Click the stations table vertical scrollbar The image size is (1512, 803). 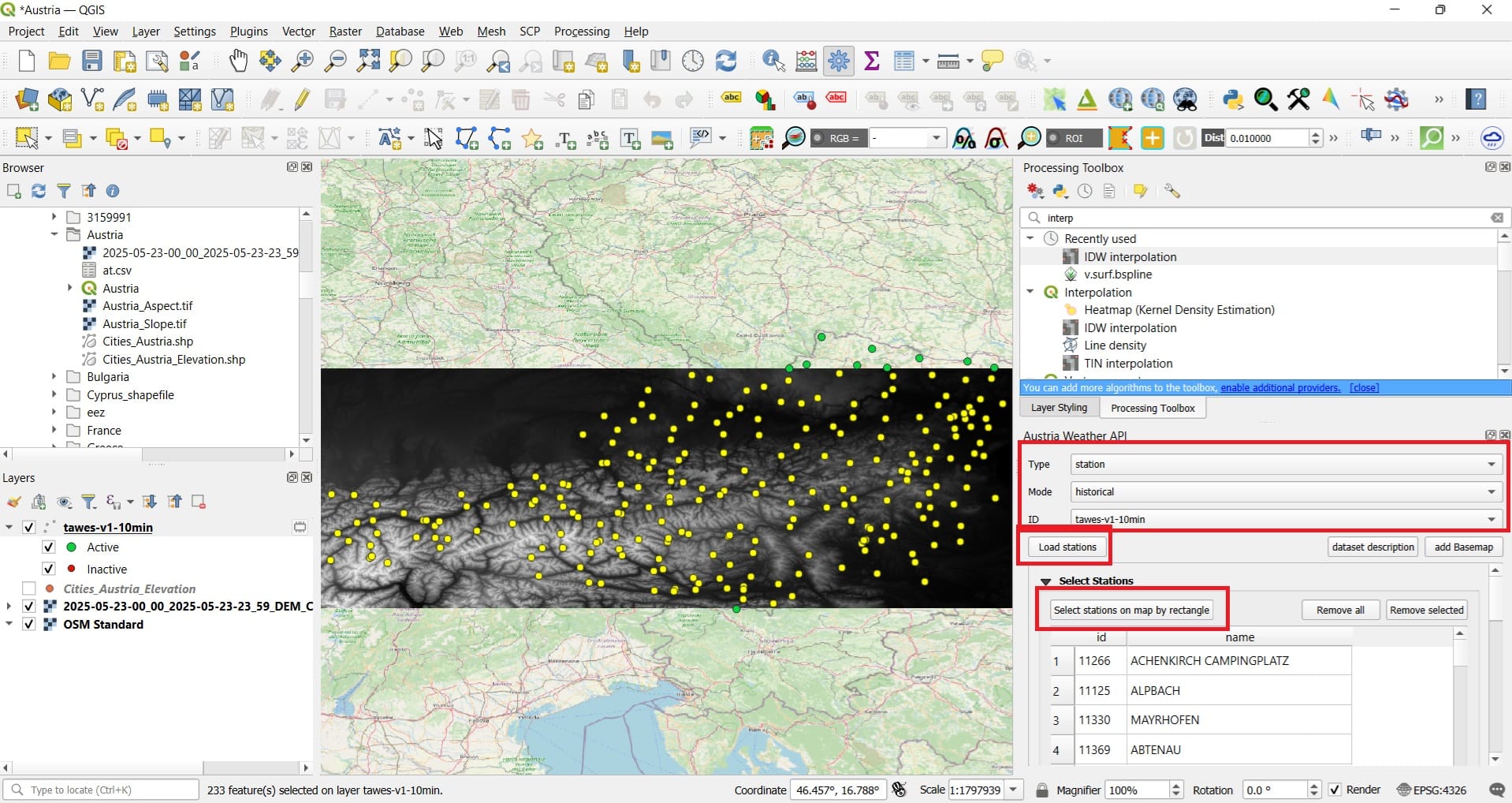(1460, 694)
